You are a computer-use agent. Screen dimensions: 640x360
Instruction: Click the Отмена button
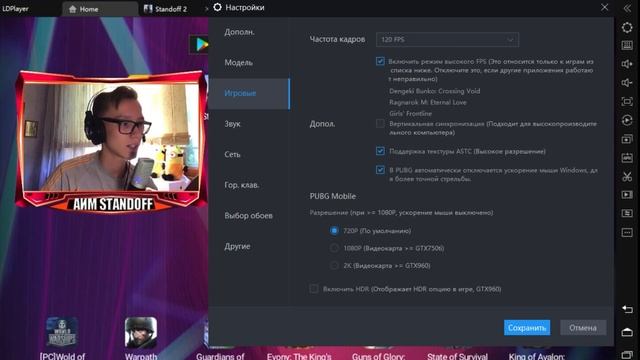click(583, 327)
